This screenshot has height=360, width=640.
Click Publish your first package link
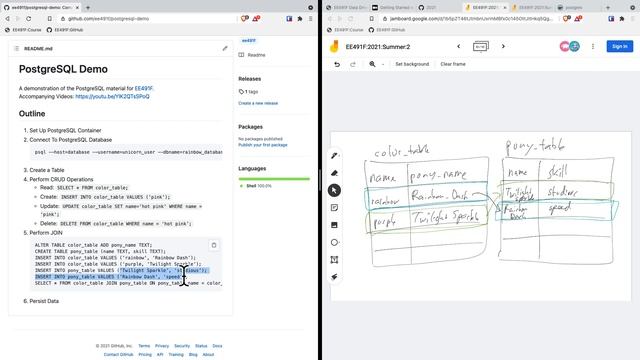pos(263,145)
